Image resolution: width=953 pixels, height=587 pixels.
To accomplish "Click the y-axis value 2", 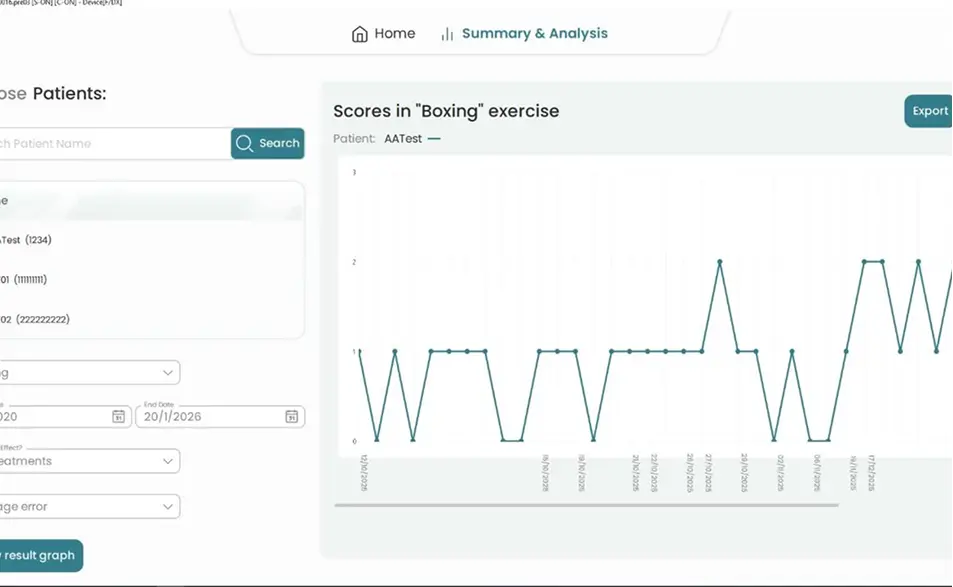I will click(354, 262).
